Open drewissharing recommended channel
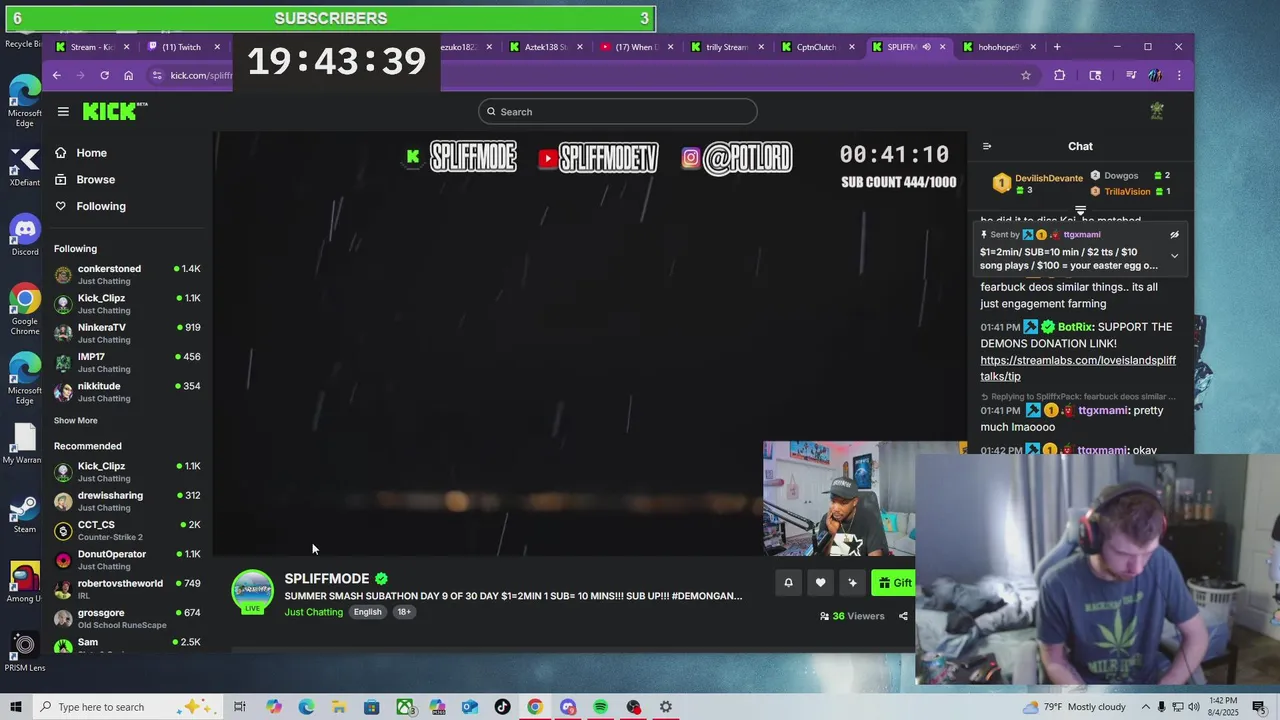 (x=127, y=501)
